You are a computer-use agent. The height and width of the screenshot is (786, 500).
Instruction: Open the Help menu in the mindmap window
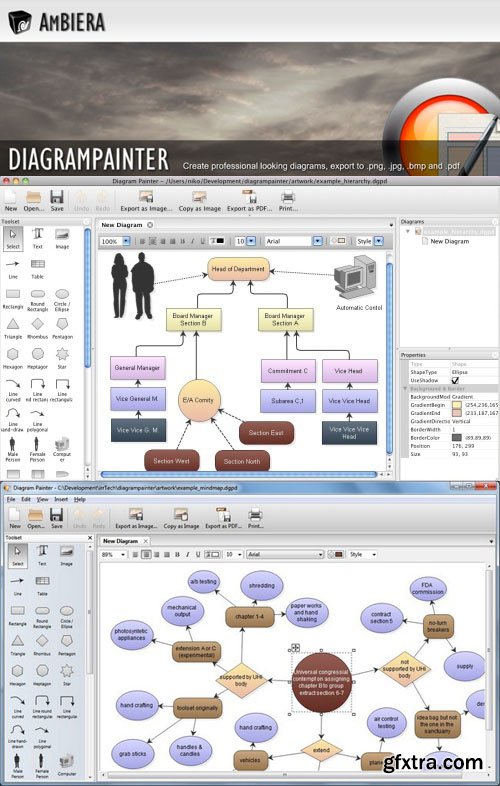[x=80, y=499]
